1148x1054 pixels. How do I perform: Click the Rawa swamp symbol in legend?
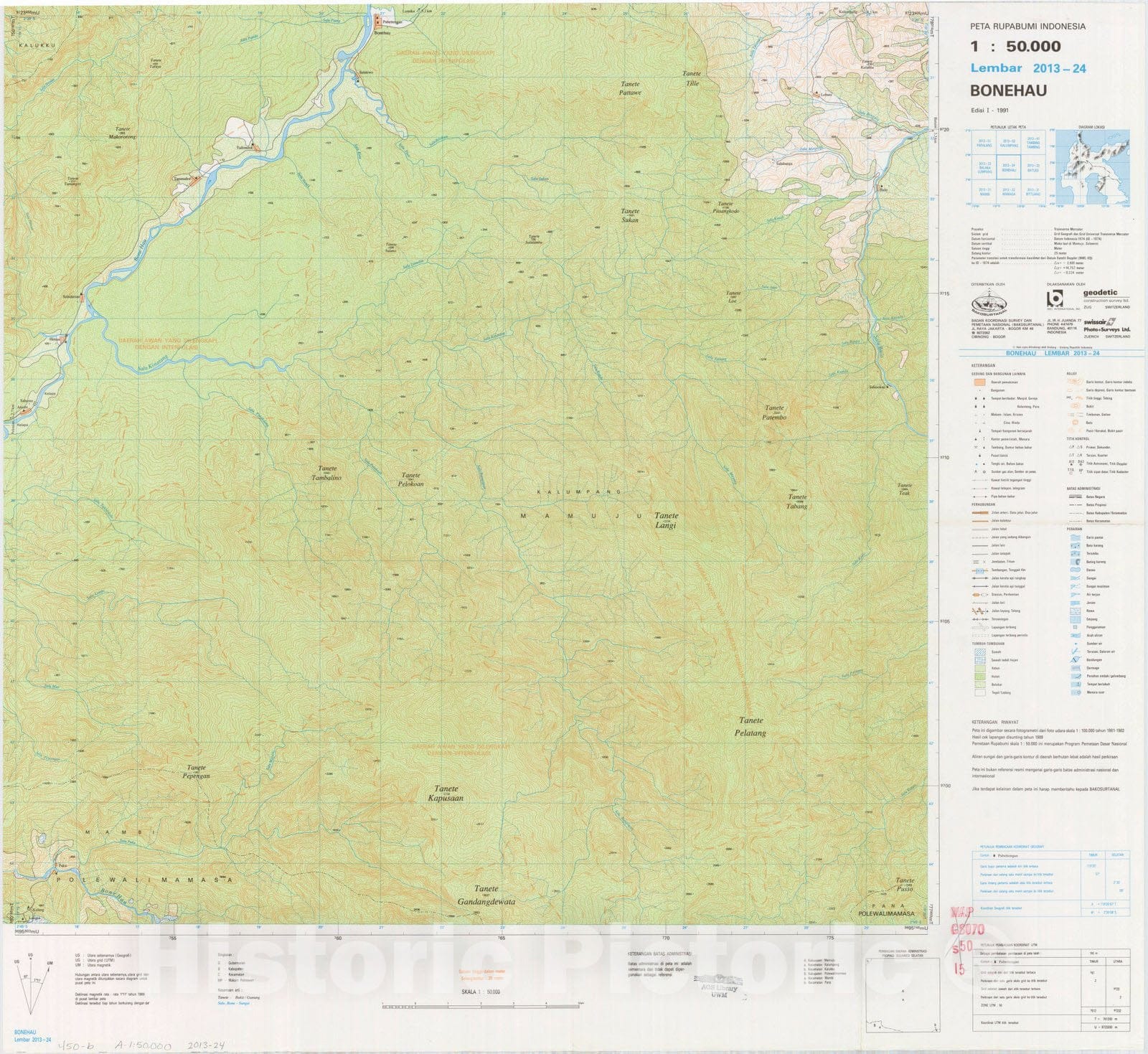coord(1074,611)
